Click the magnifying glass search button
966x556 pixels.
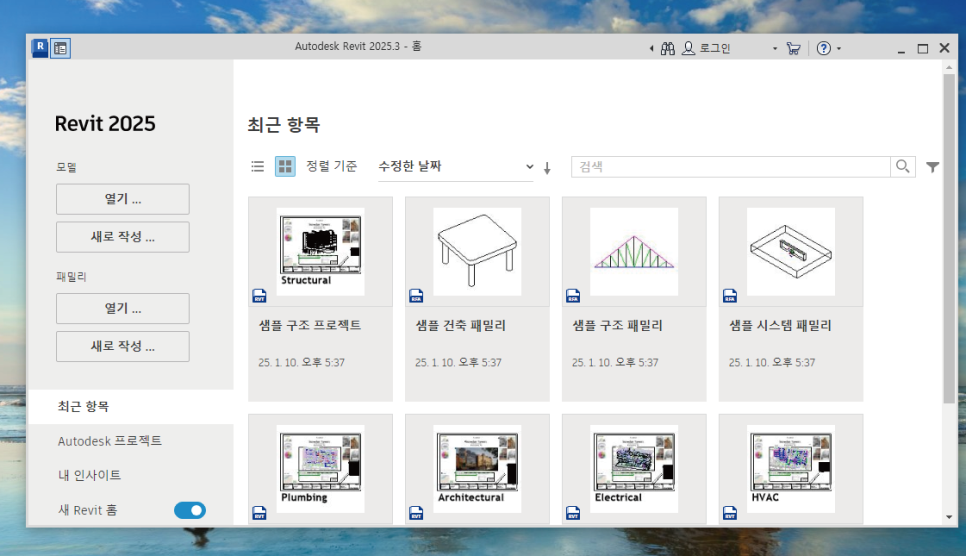click(903, 166)
